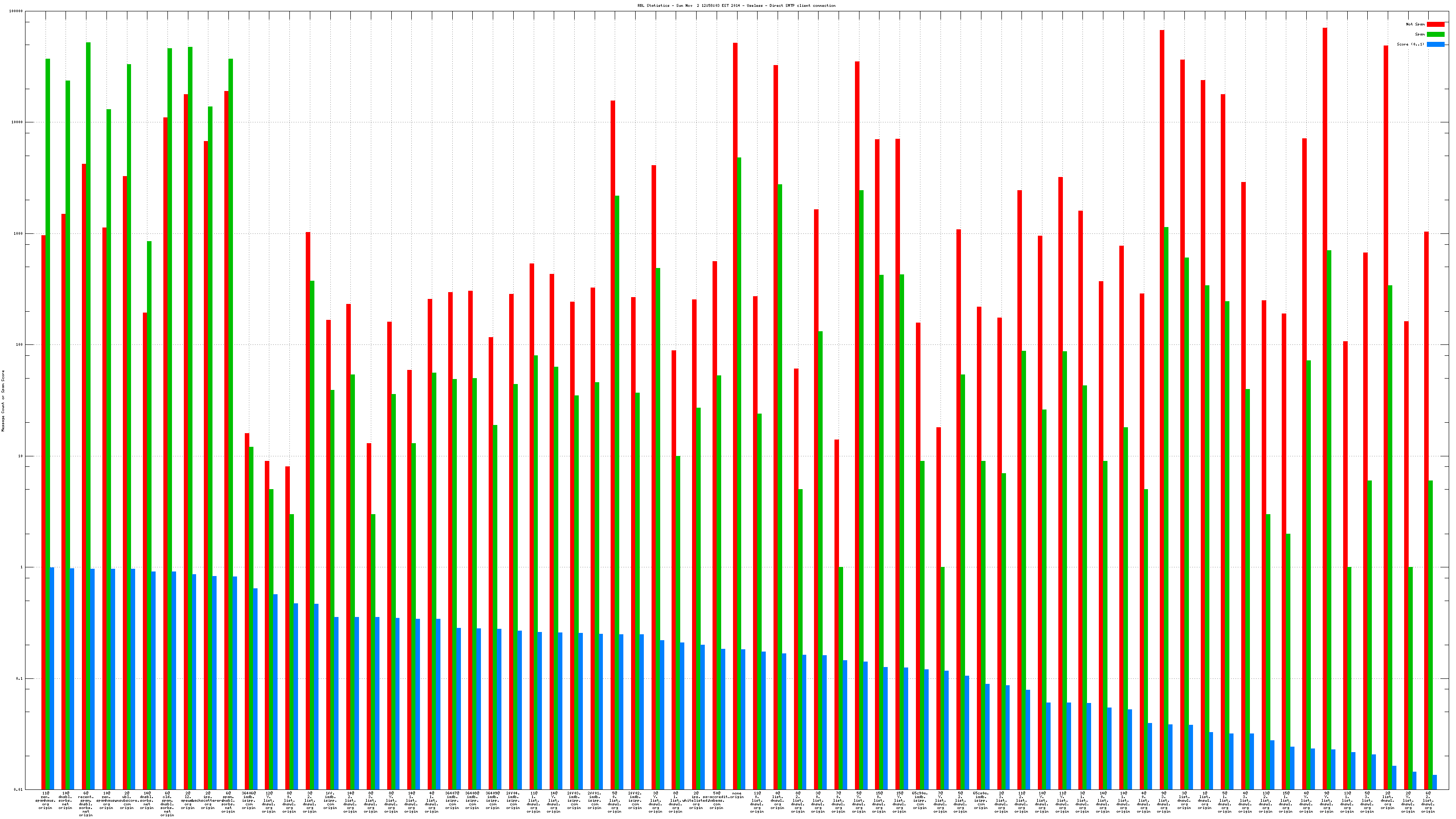Screen dimensions: 1456x819
Task: Click the "none origin" x-axis label
Action: 737,795
